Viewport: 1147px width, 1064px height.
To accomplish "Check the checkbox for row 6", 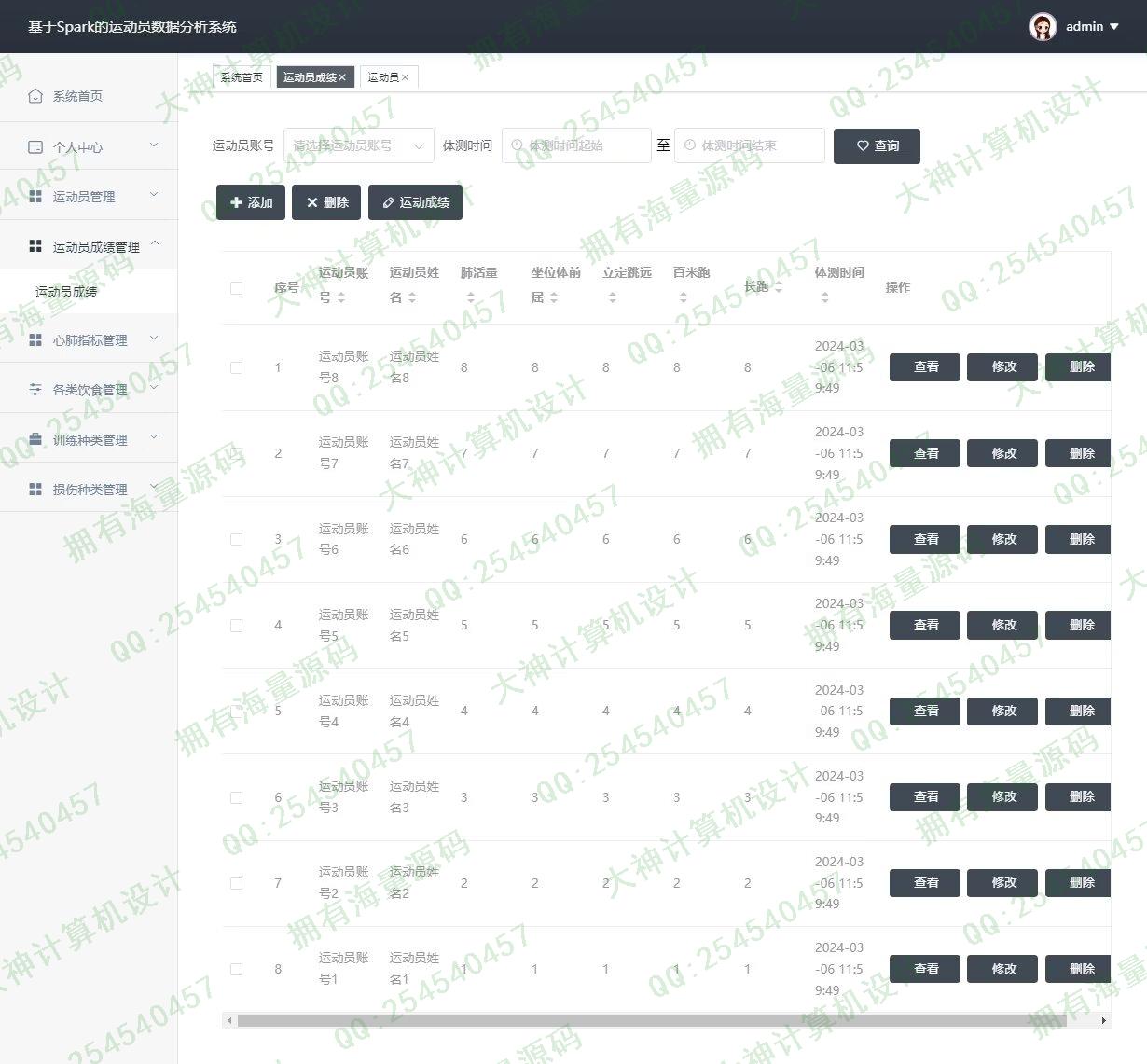I will 236,797.
